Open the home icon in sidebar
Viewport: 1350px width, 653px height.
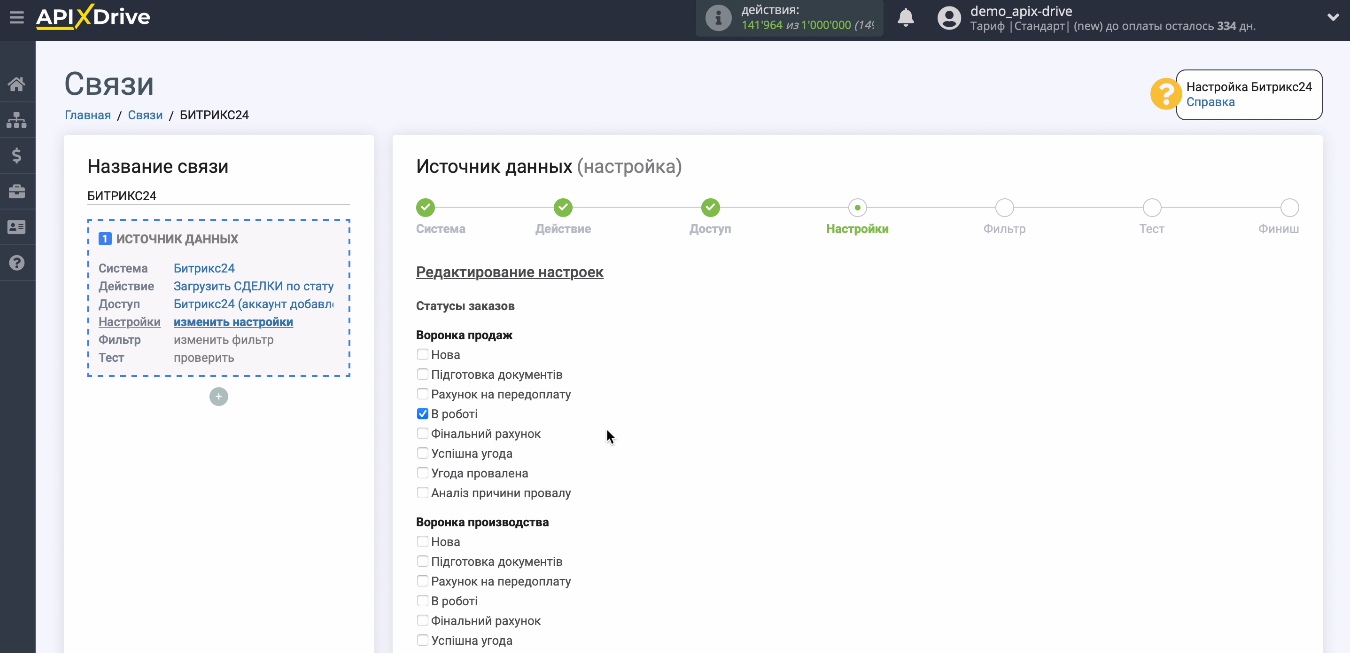click(x=16, y=84)
